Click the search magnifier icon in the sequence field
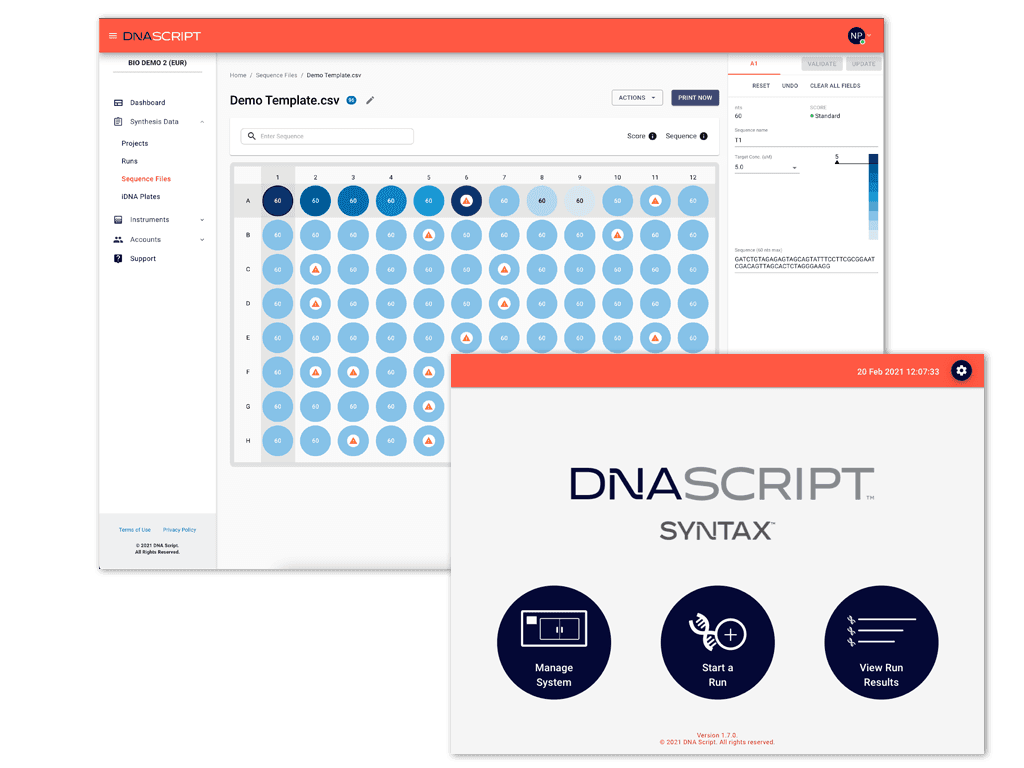1024x768 pixels. click(x=251, y=136)
